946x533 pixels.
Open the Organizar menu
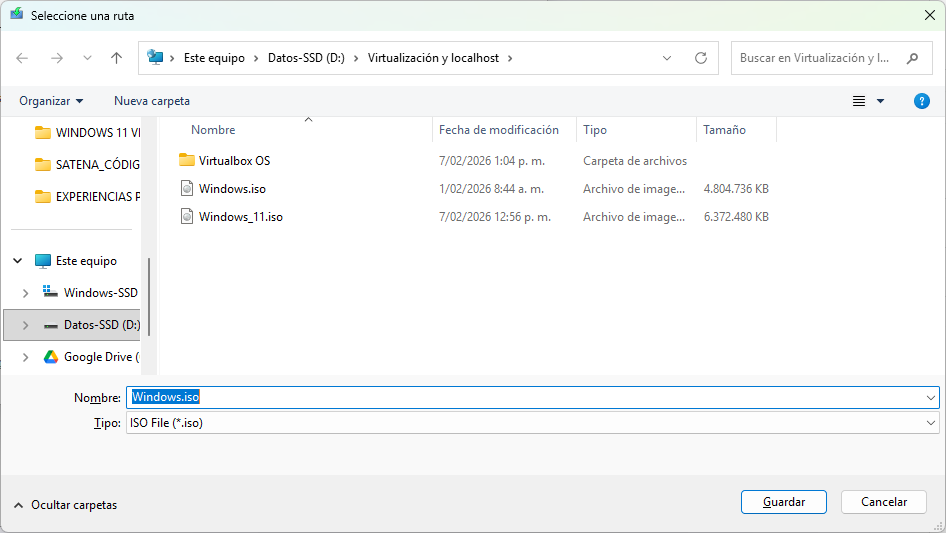tap(51, 101)
